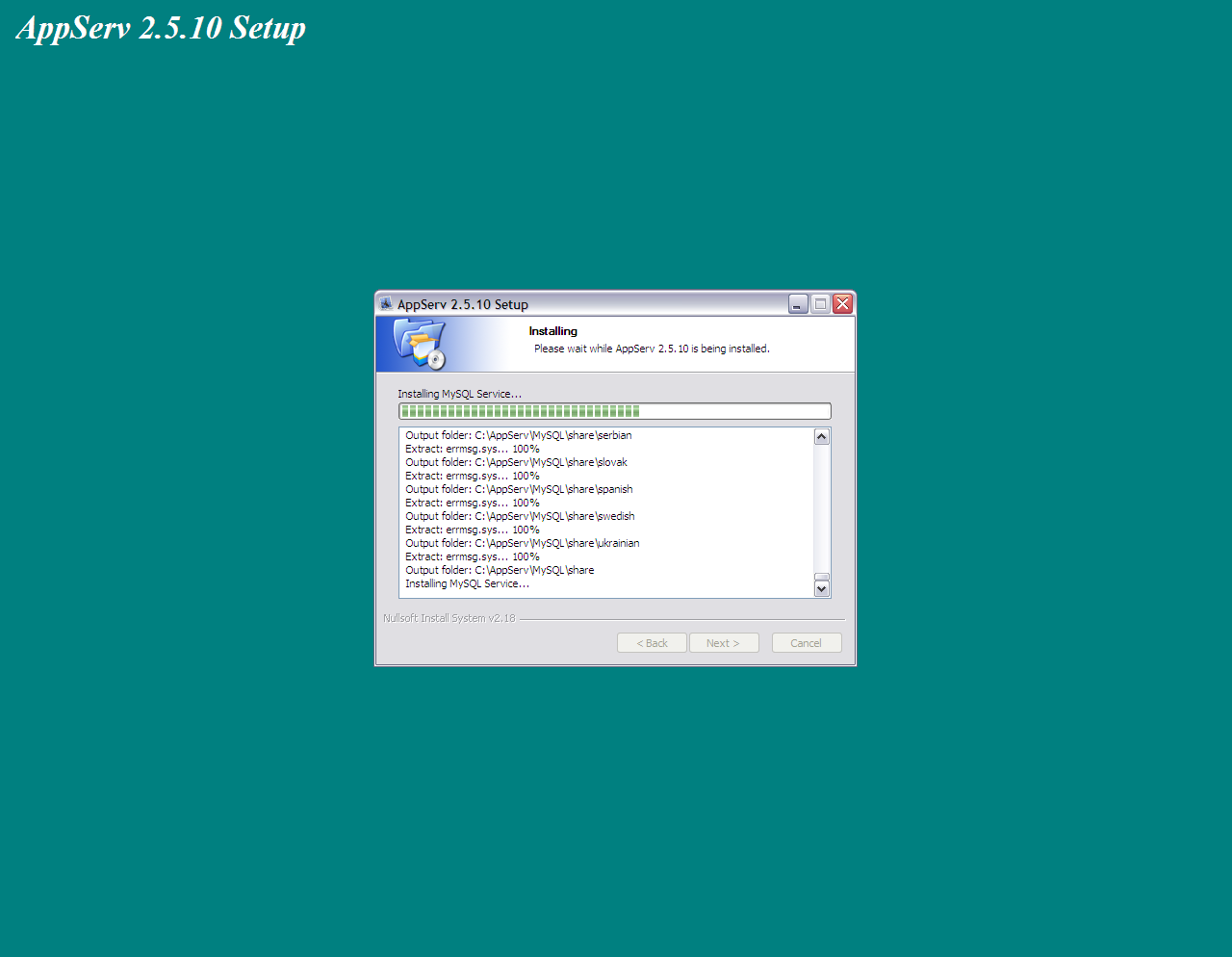
Task: Click the AppServ installer icon in title bar
Action: (386, 303)
